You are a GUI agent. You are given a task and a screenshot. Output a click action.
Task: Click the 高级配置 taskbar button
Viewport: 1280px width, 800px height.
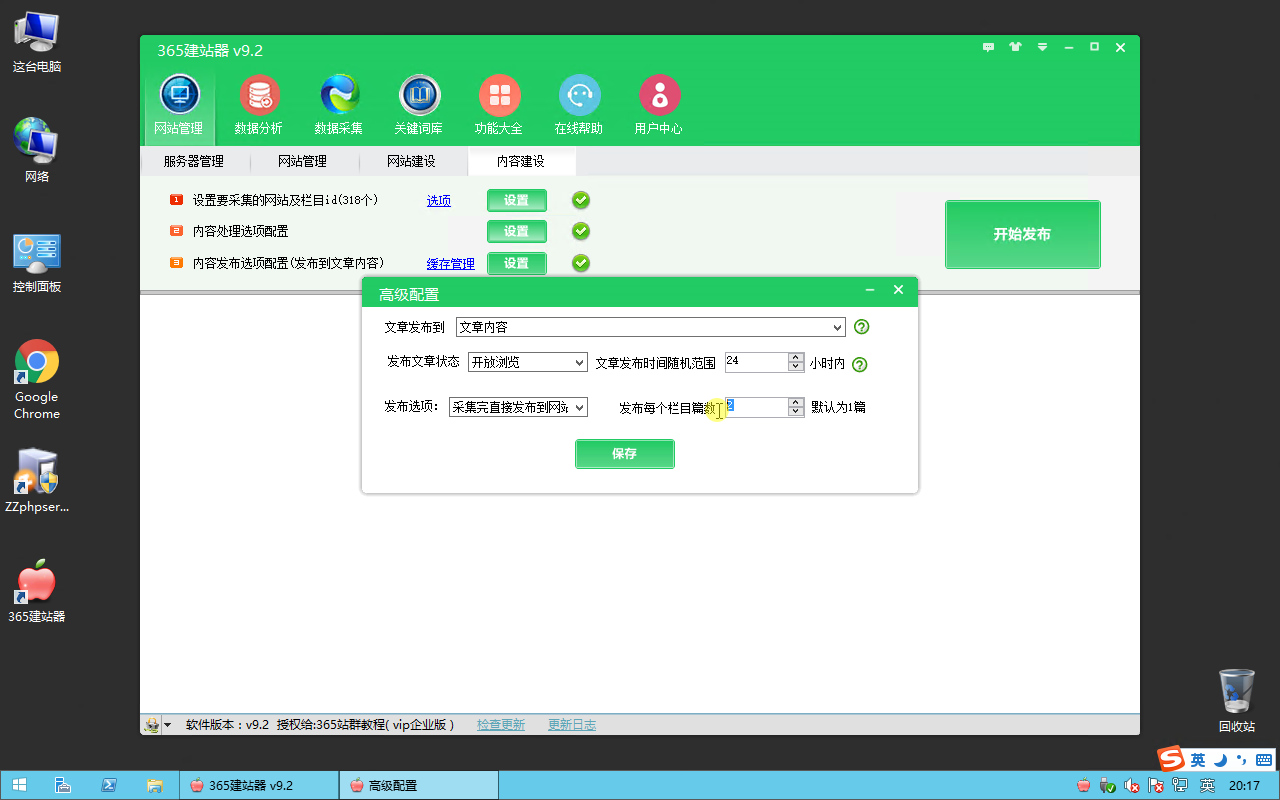click(x=418, y=785)
